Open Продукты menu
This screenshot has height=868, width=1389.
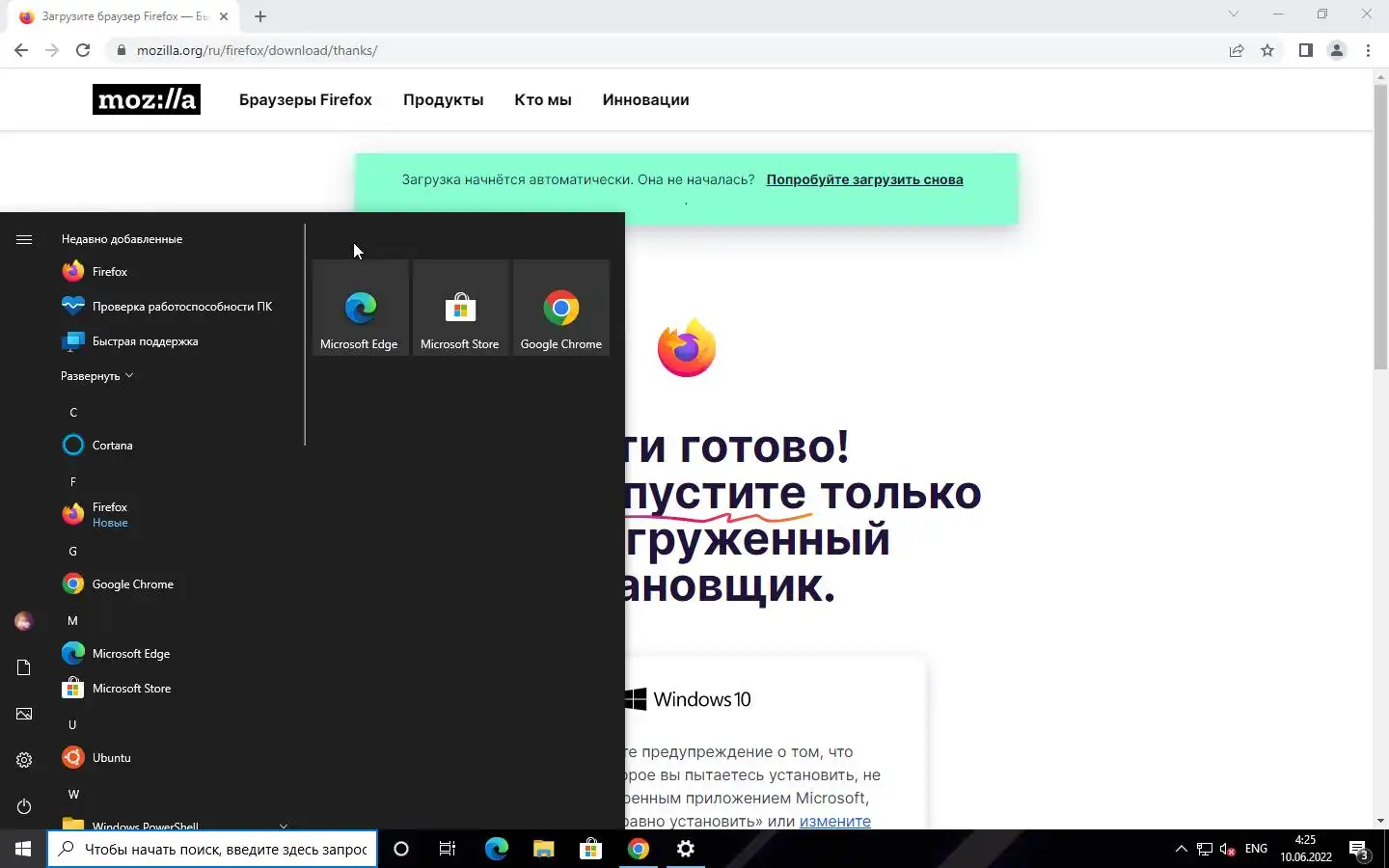443,99
